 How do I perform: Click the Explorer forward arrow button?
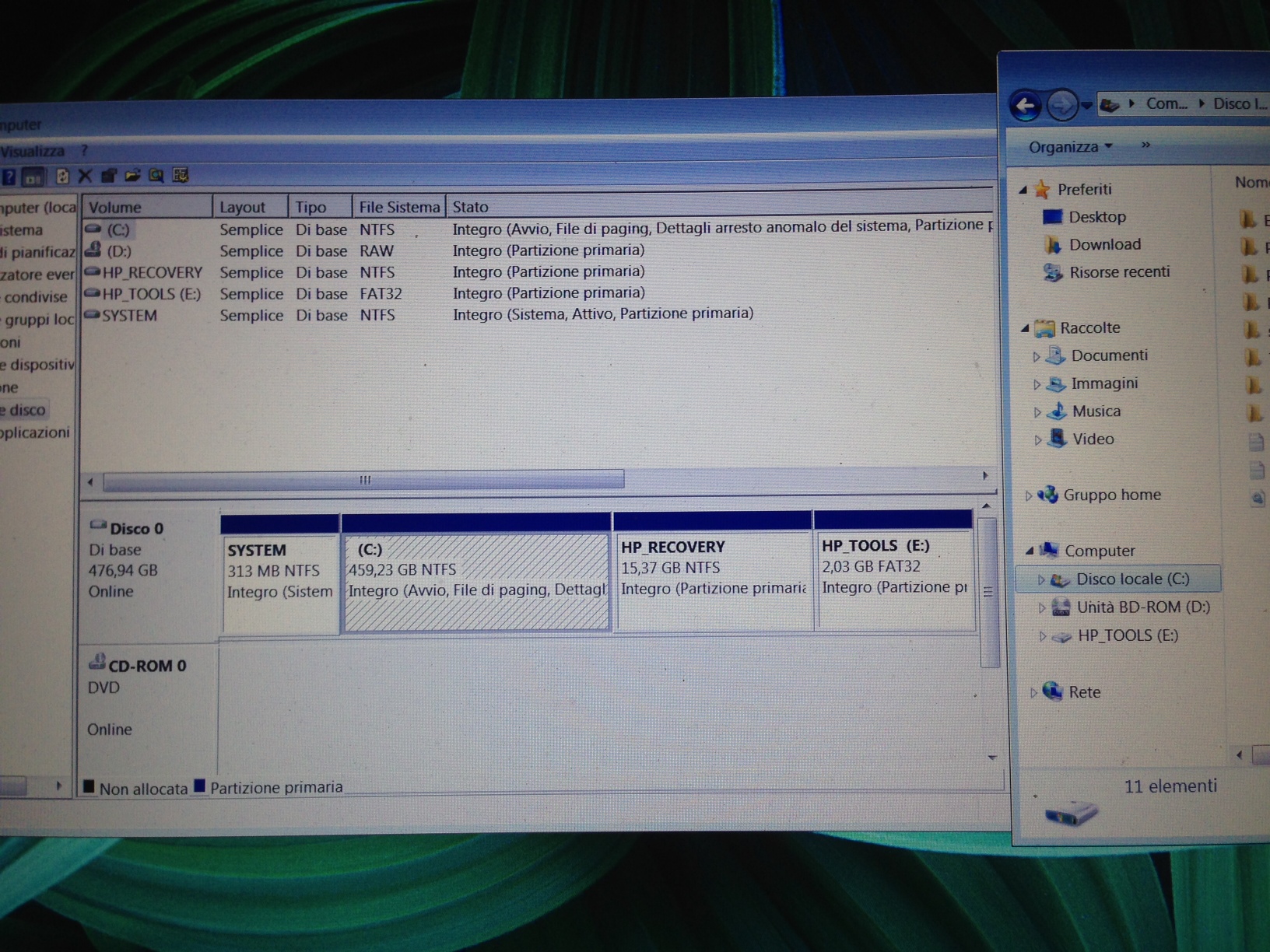point(1061,105)
